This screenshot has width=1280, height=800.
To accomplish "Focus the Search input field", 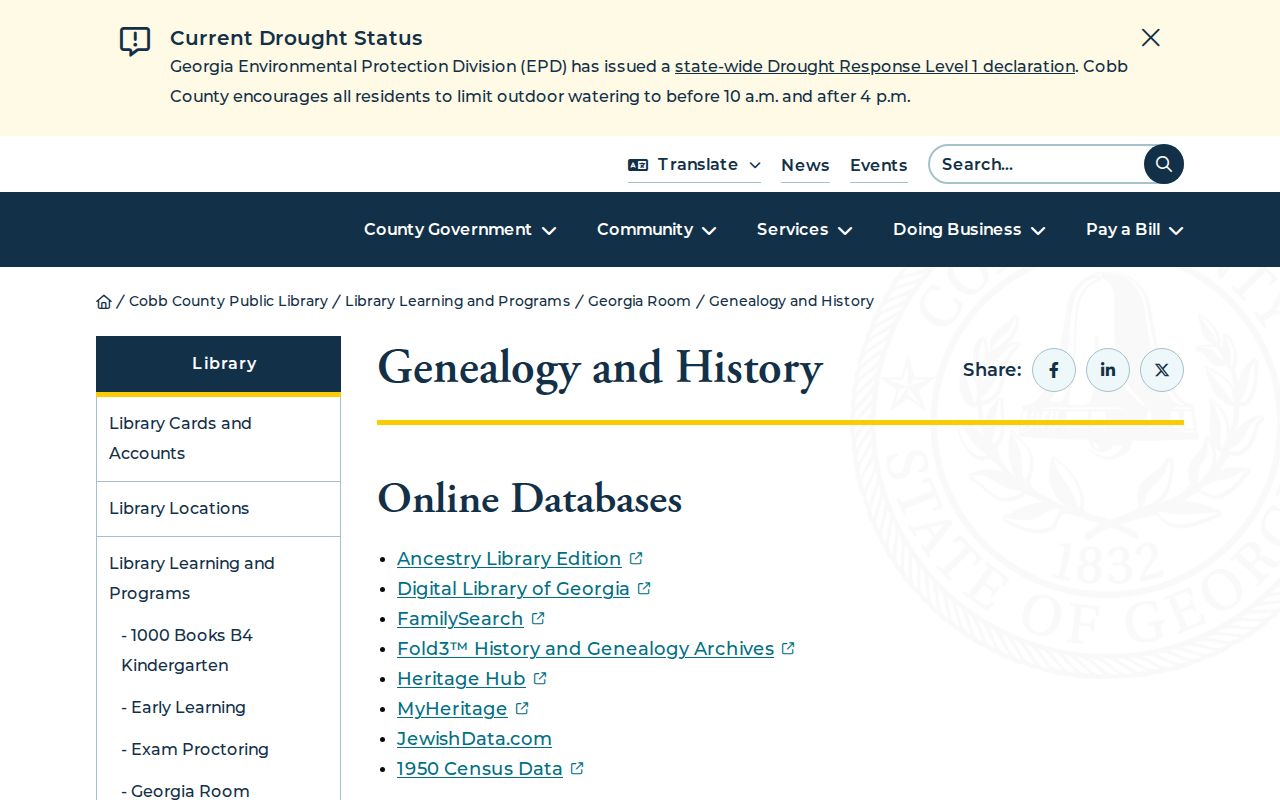I will (x=1036, y=164).
